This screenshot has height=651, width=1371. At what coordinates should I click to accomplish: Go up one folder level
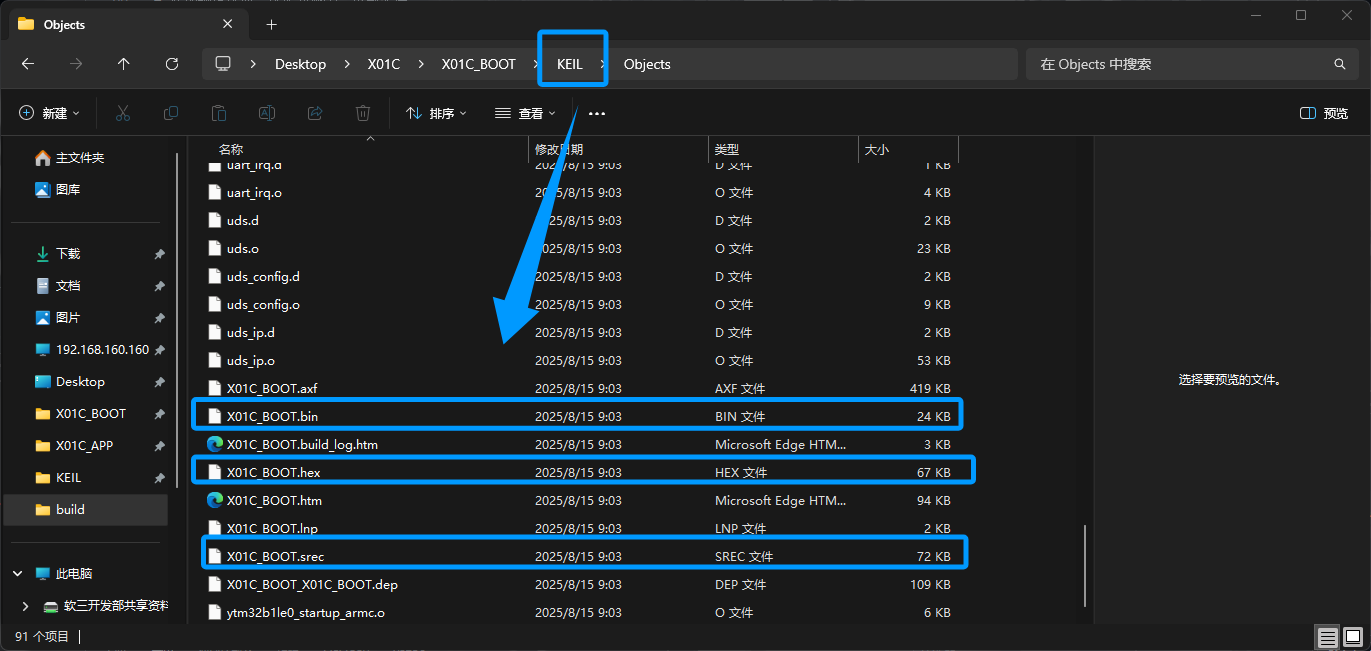(x=124, y=64)
